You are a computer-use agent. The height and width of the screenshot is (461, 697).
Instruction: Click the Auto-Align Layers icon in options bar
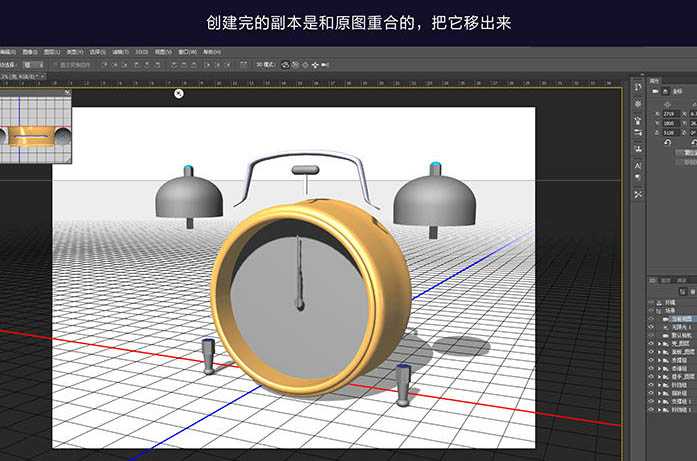(244, 65)
